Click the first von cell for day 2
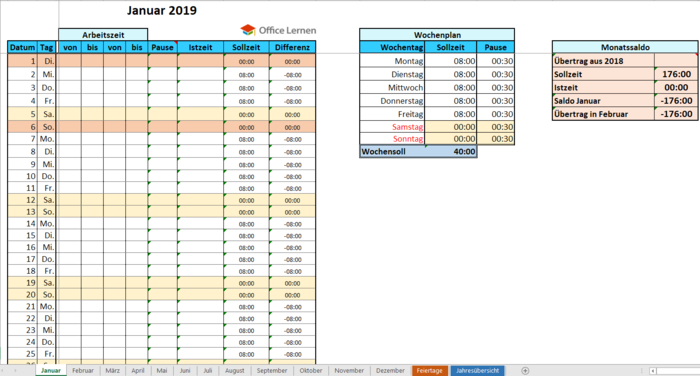 pyautogui.click(x=70, y=75)
